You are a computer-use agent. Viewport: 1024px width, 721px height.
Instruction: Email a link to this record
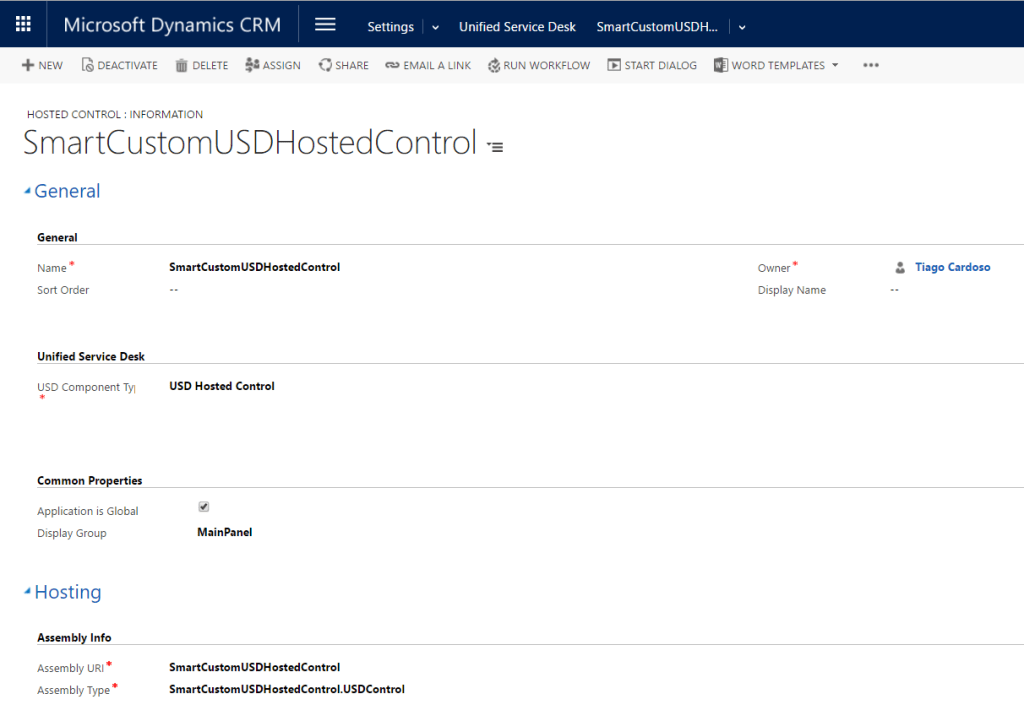pyautogui.click(x=428, y=65)
